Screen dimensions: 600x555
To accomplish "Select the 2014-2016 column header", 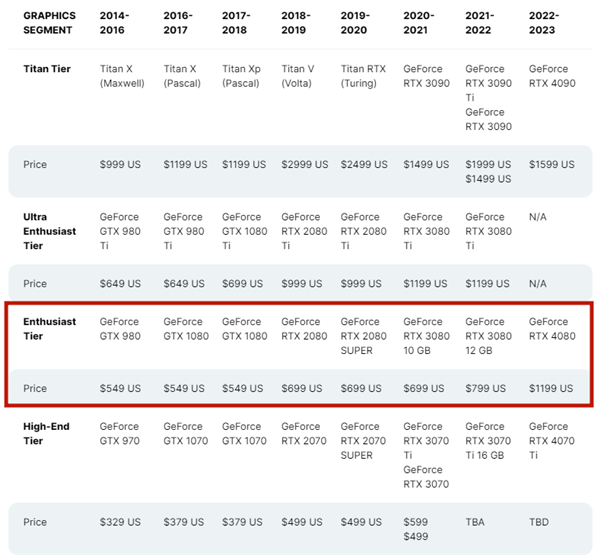I will click(x=114, y=23).
